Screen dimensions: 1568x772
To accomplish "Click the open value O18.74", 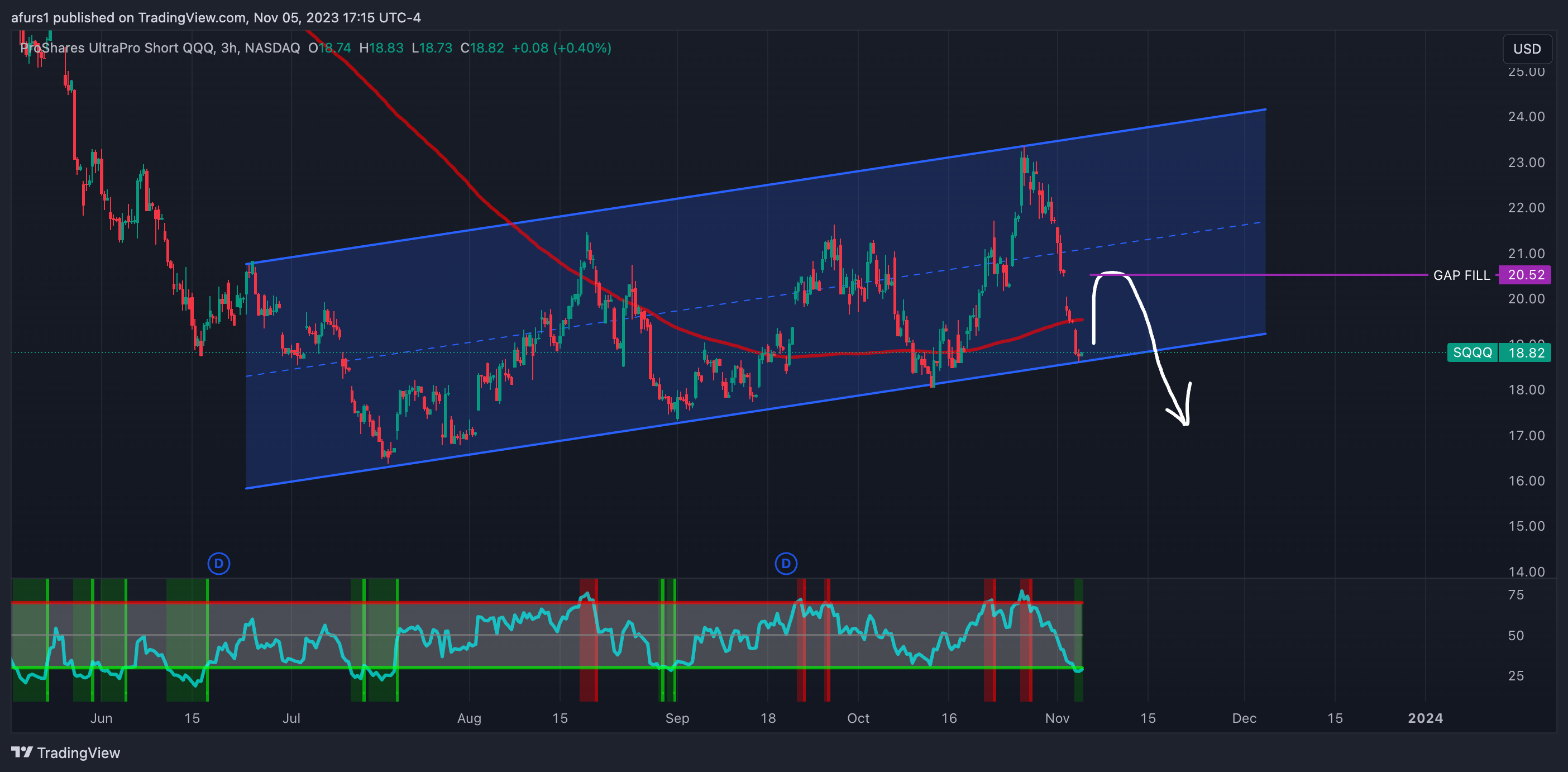I will (329, 47).
